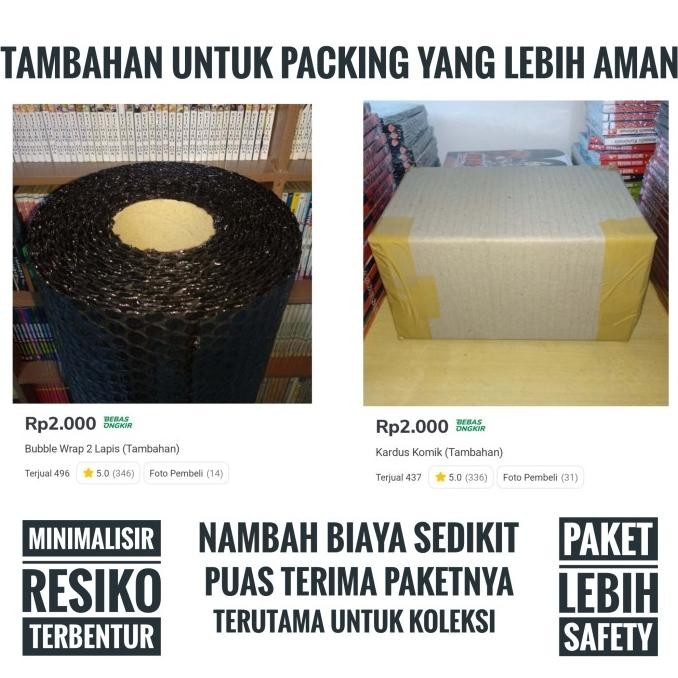
Task: Click the Minimalisir label block
Action: pos(92,538)
